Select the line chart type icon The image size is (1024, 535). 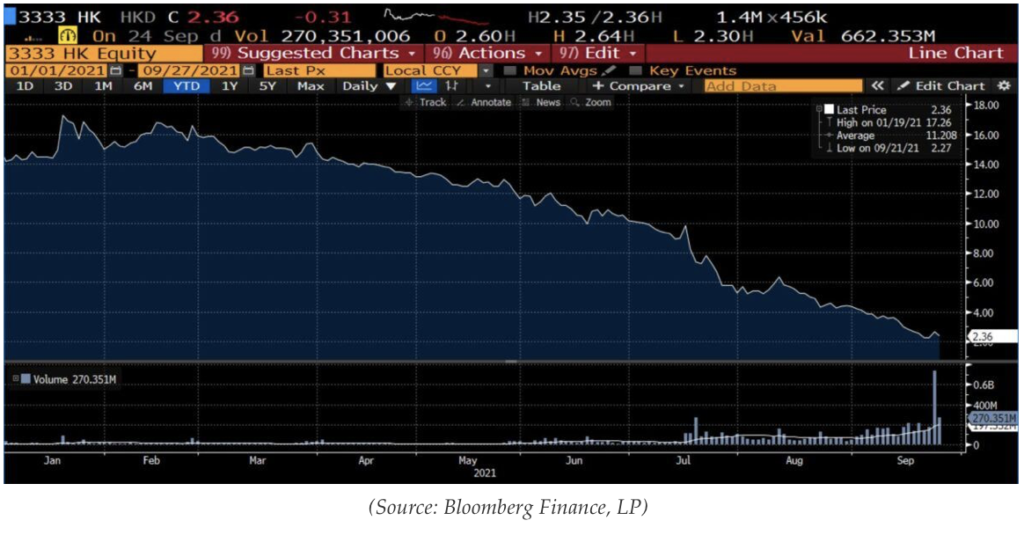424,86
